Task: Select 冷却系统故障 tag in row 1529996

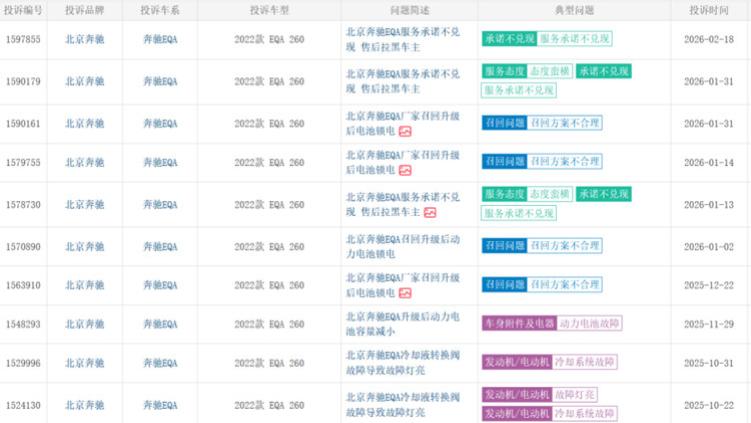Action: click(x=584, y=362)
